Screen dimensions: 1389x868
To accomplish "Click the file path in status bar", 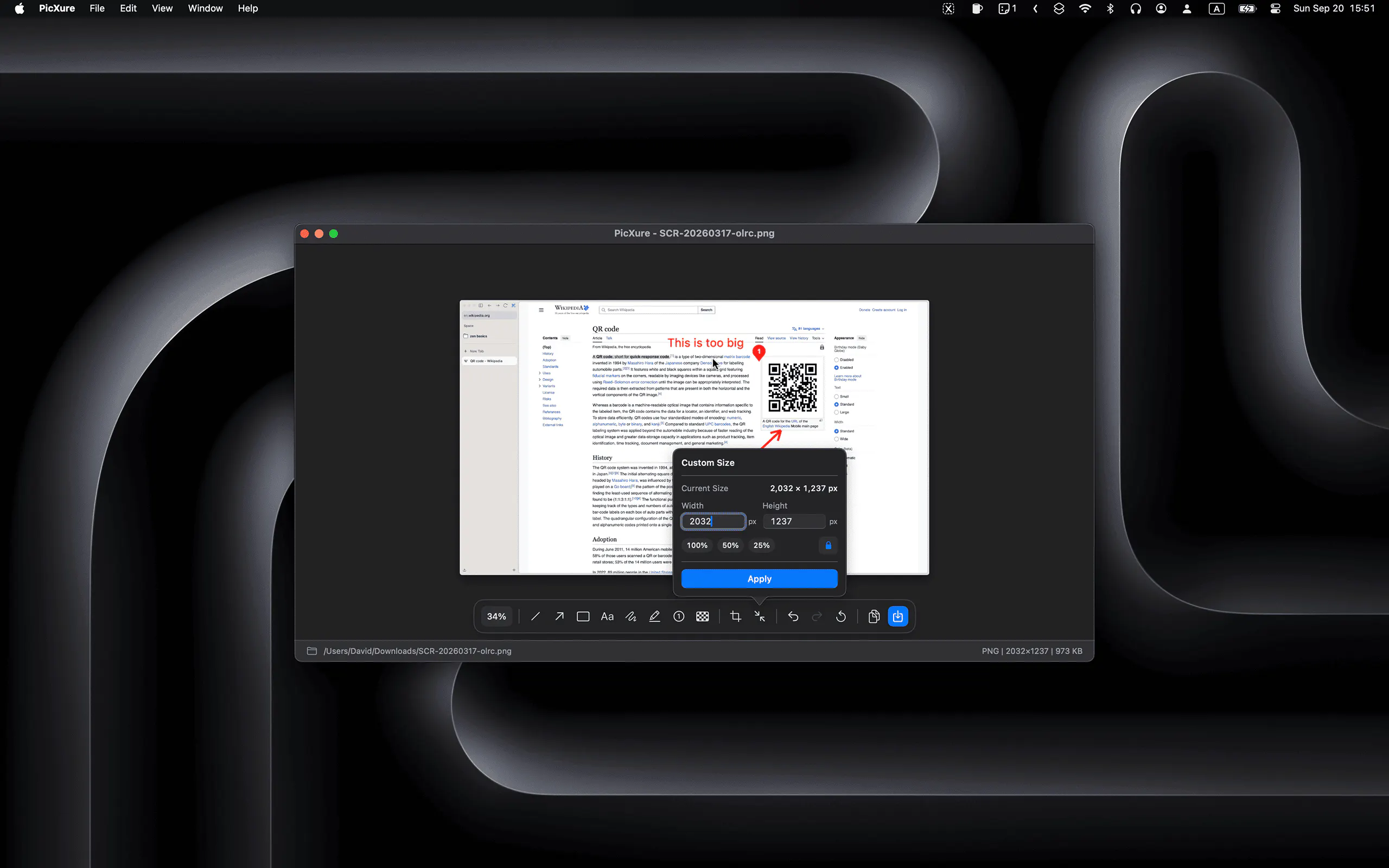I will (417, 651).
